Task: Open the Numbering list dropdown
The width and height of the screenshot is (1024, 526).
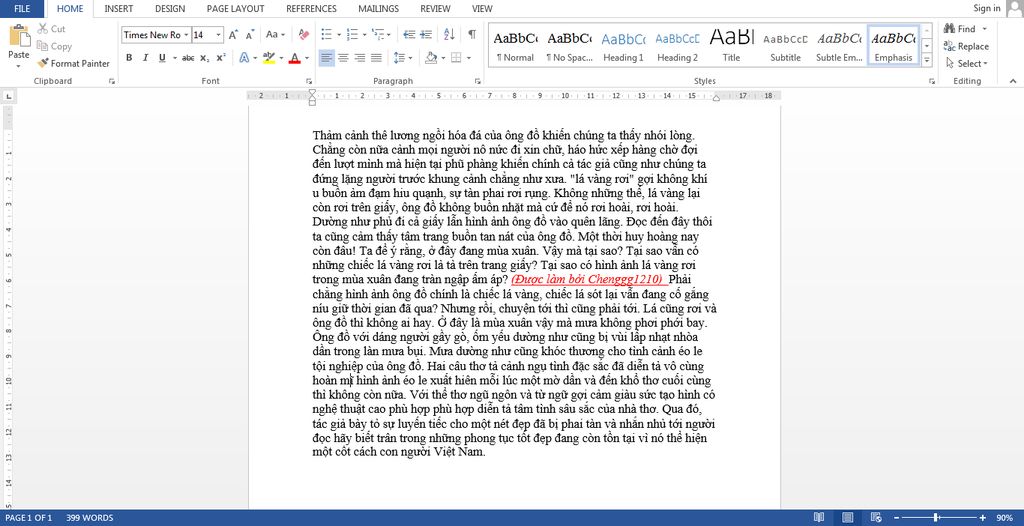Action: 364,35
